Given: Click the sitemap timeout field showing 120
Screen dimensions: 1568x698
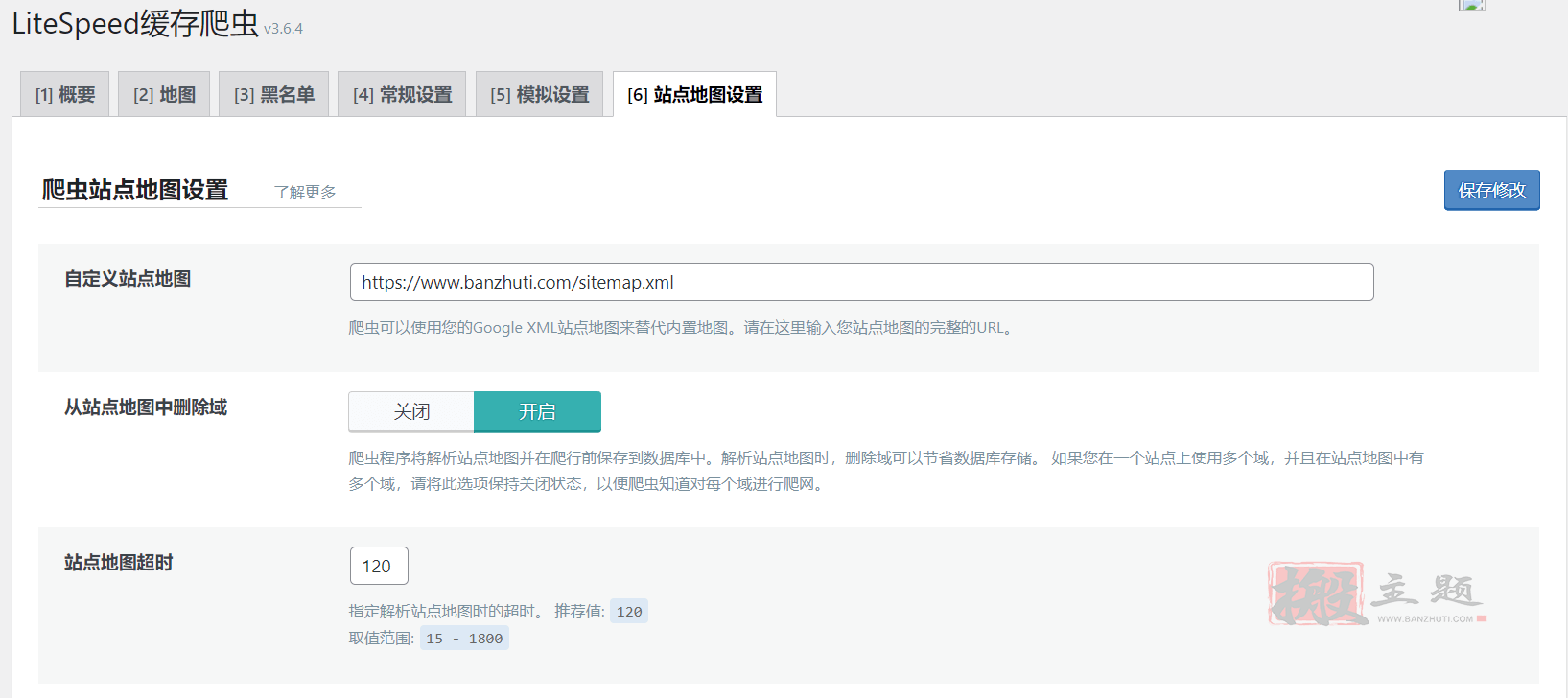Looking at the screenshot, I should 379,566.
